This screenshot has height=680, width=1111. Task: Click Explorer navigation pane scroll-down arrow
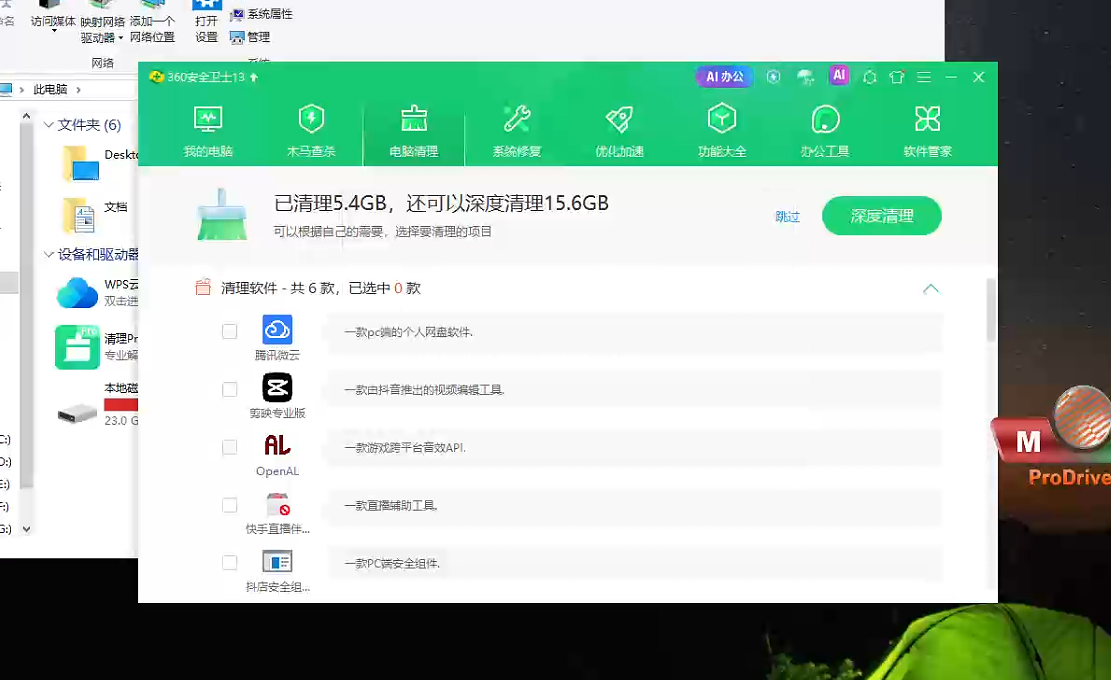tap(26, 529)
